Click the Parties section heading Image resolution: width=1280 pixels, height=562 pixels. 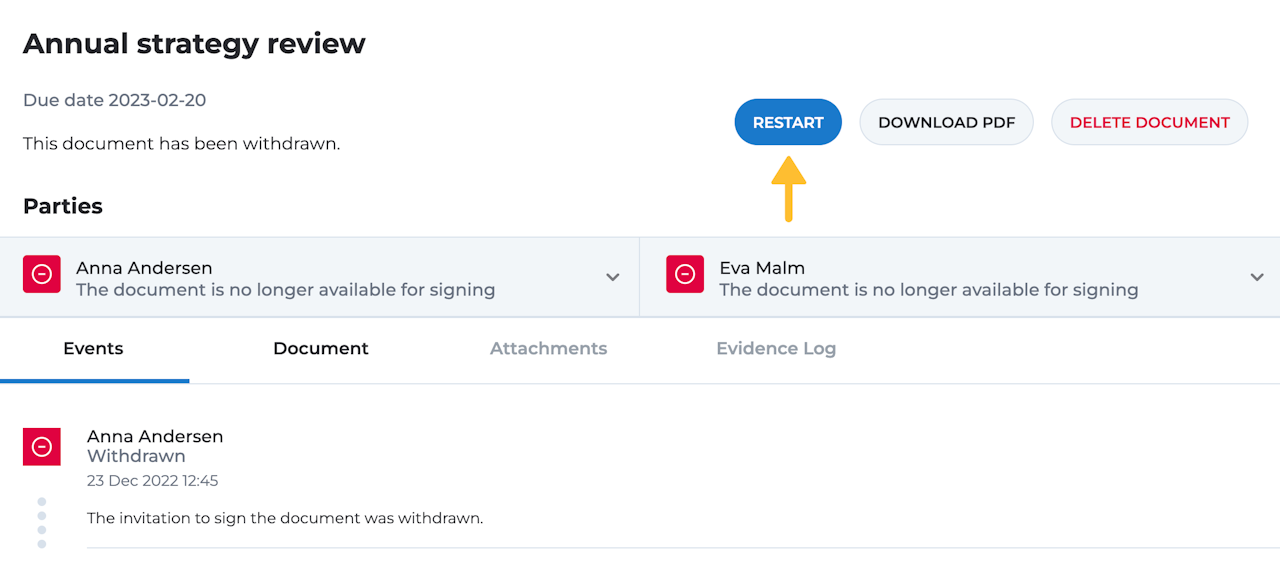click(x=63, y=206)
